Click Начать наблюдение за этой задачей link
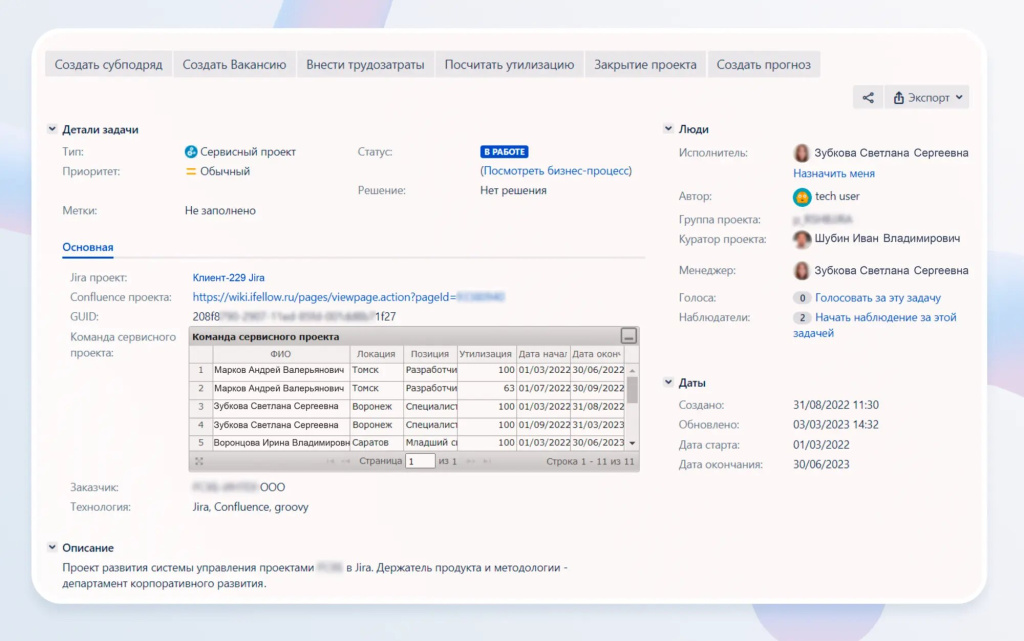 point(874,325)
